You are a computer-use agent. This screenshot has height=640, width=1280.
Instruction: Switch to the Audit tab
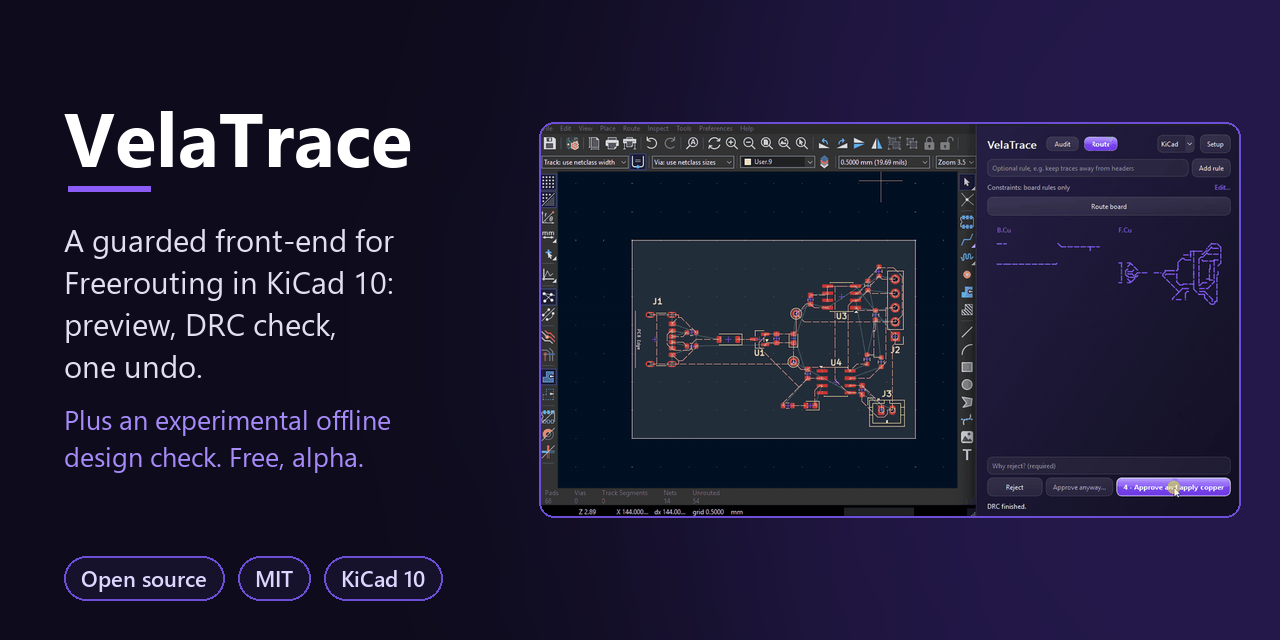click(x=1062, y=144)
